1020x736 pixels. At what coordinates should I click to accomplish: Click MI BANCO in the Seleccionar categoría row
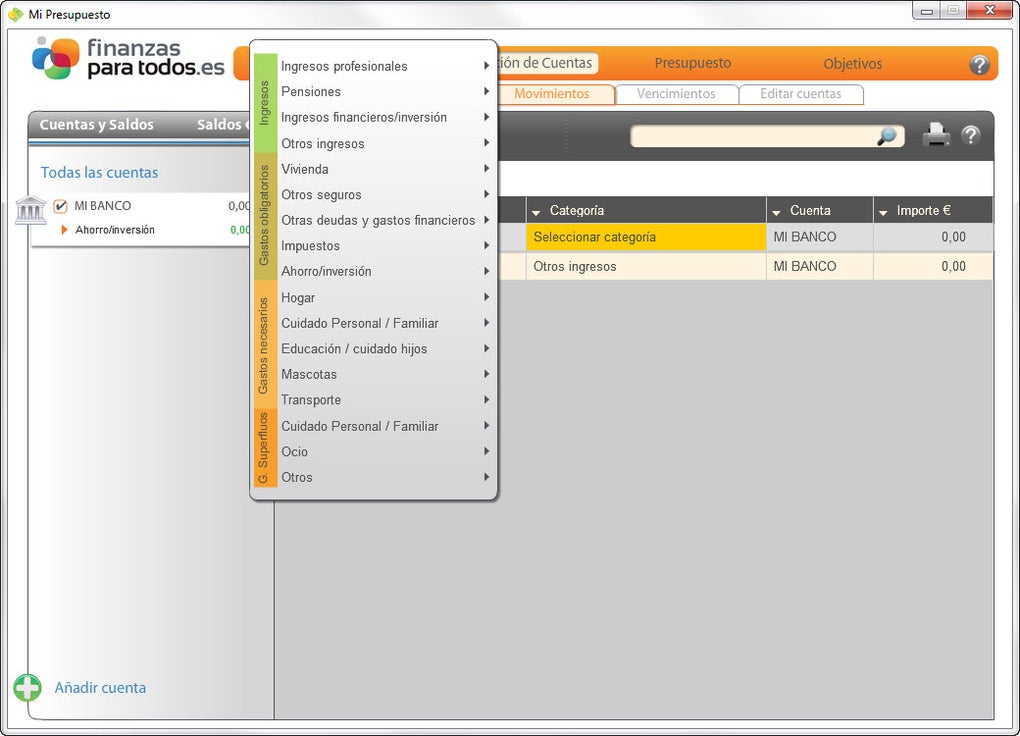(805, 237)
